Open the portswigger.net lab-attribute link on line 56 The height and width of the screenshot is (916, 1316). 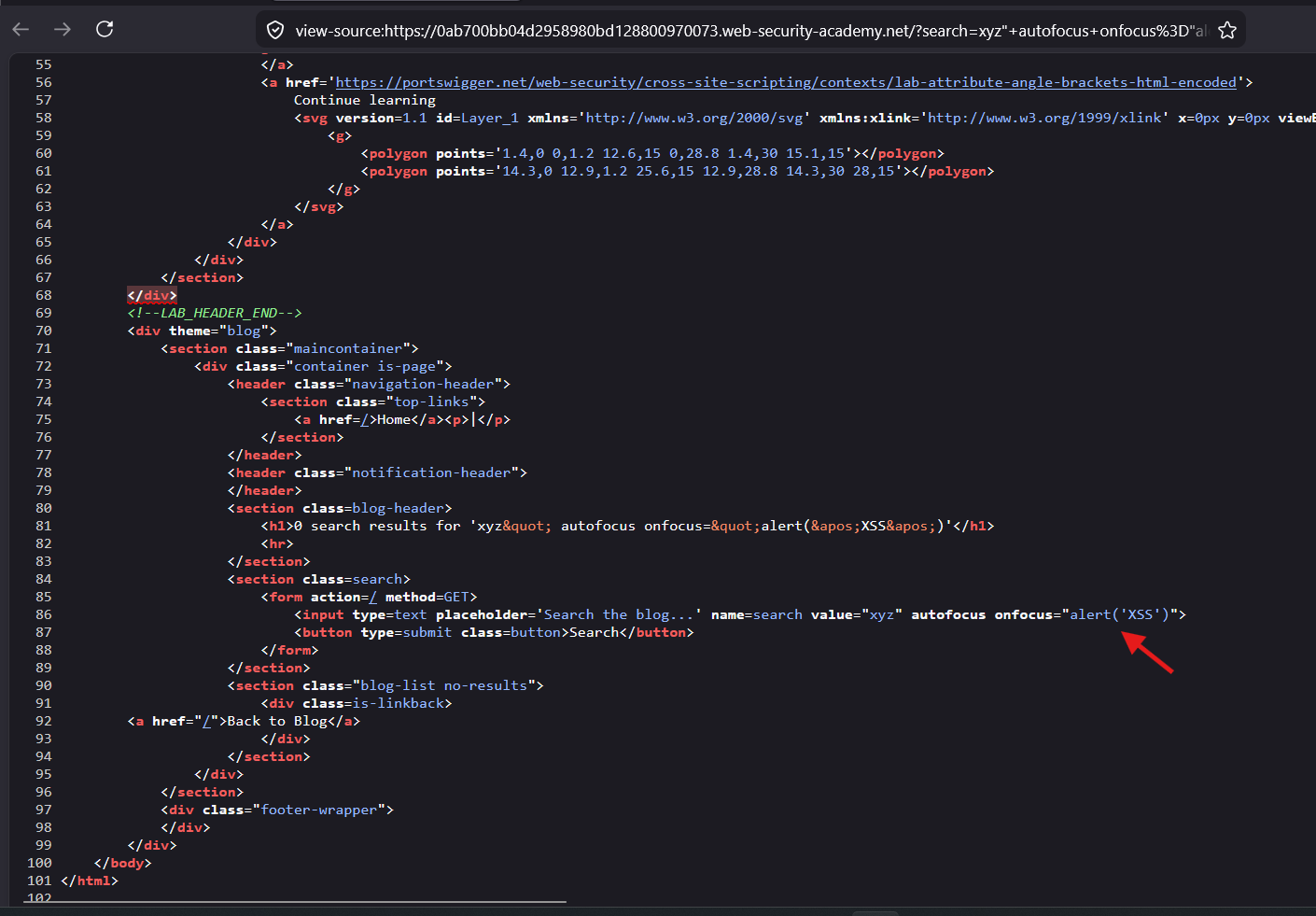point(786,82)
